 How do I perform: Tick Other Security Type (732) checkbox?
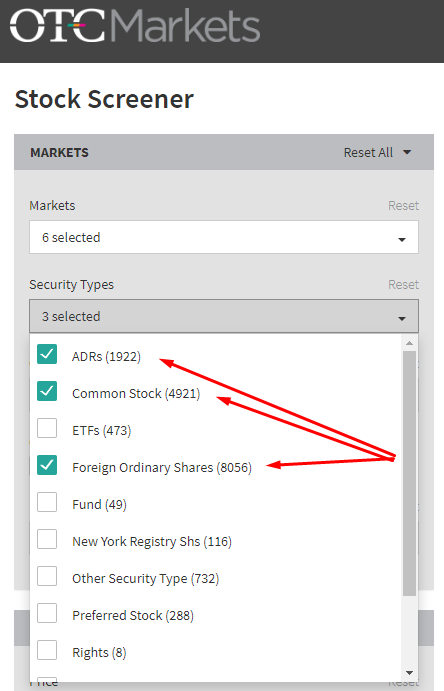point(47,576)
